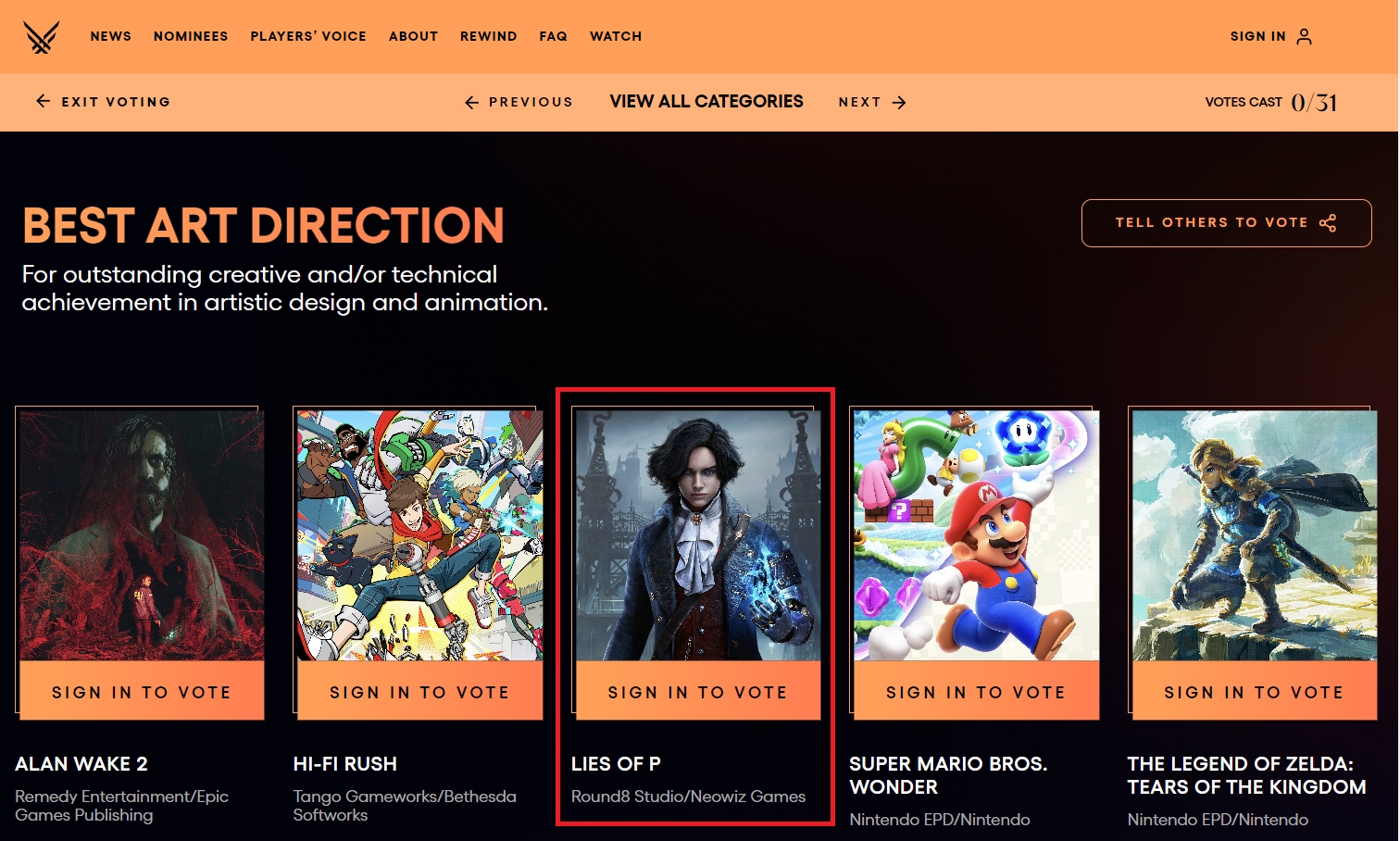Go to the Next category
Screen dimensions: 1400x841
pos(859,102)
